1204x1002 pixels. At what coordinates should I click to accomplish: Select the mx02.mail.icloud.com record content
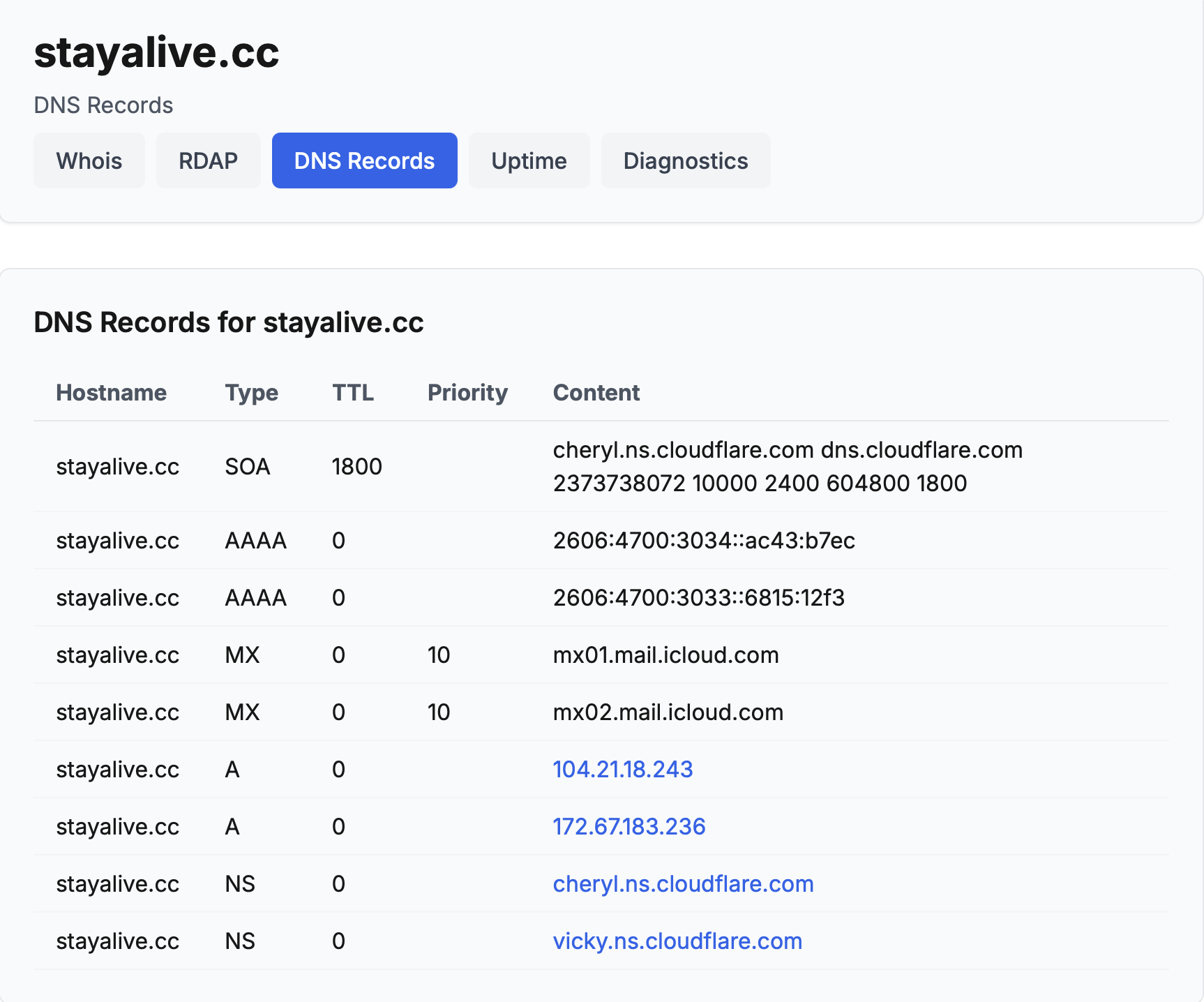point(668,712)
